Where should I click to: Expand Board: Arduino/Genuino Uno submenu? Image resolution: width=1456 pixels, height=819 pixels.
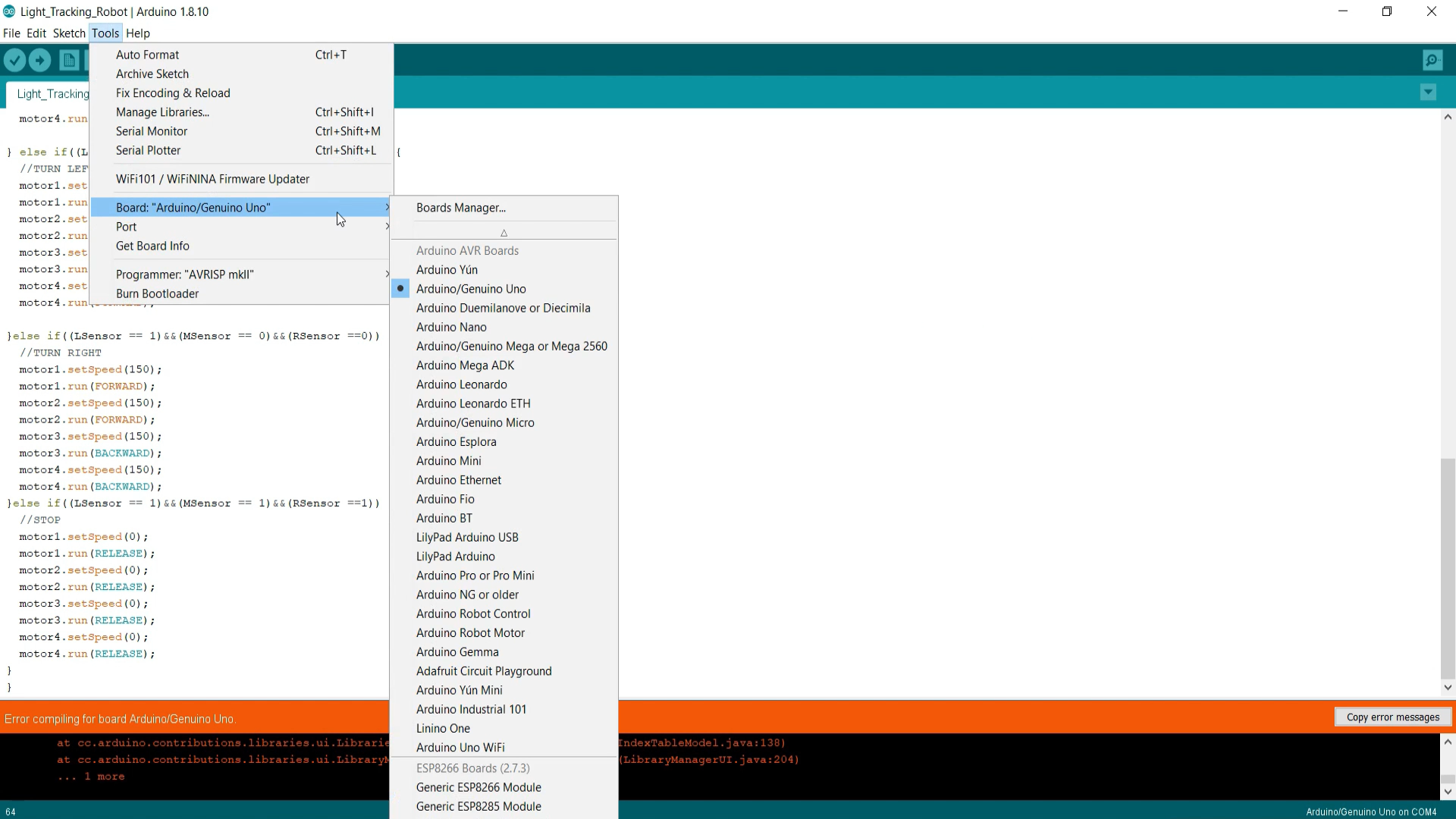[241, 208]
